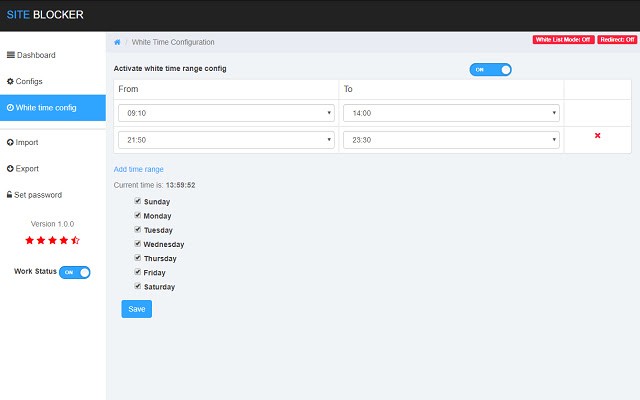The width and height of the screenshot is (640, 400).
Task: Go to the Dashboard page
Action: [36, 55]
